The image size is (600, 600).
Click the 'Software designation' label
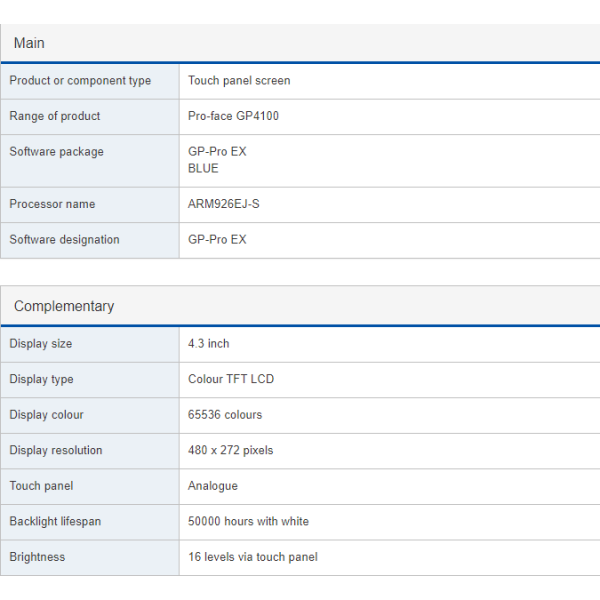coord(64,240)
